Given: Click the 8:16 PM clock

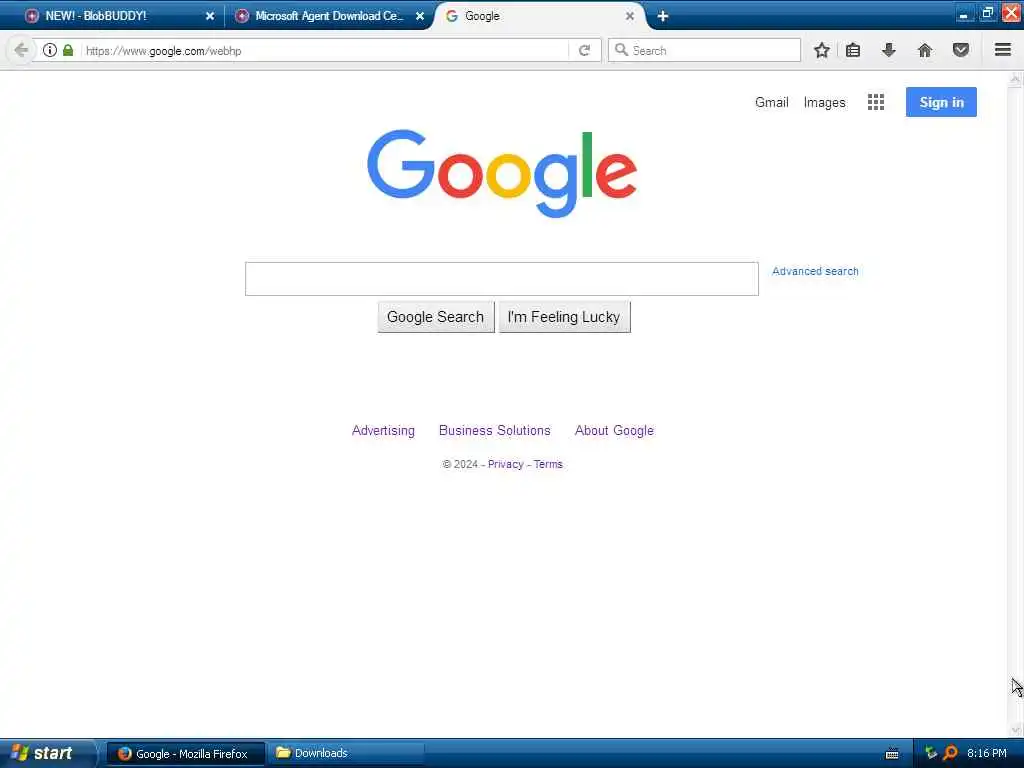Looking at the screenshot, I should [986, 753].
